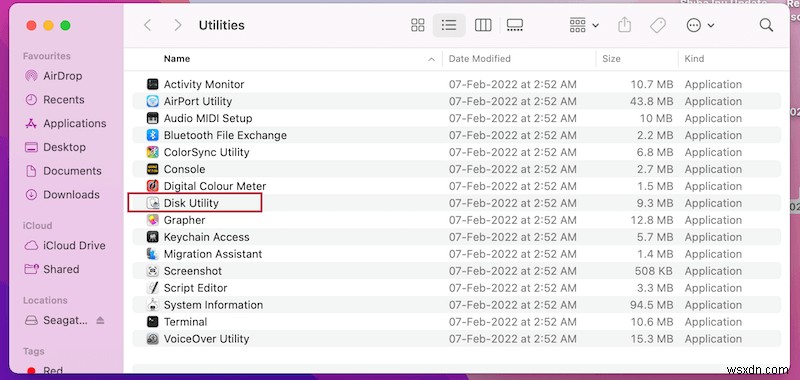Screen dimensions: 800x380
Task: Switch to column view
Action: (x=483, y=25)
